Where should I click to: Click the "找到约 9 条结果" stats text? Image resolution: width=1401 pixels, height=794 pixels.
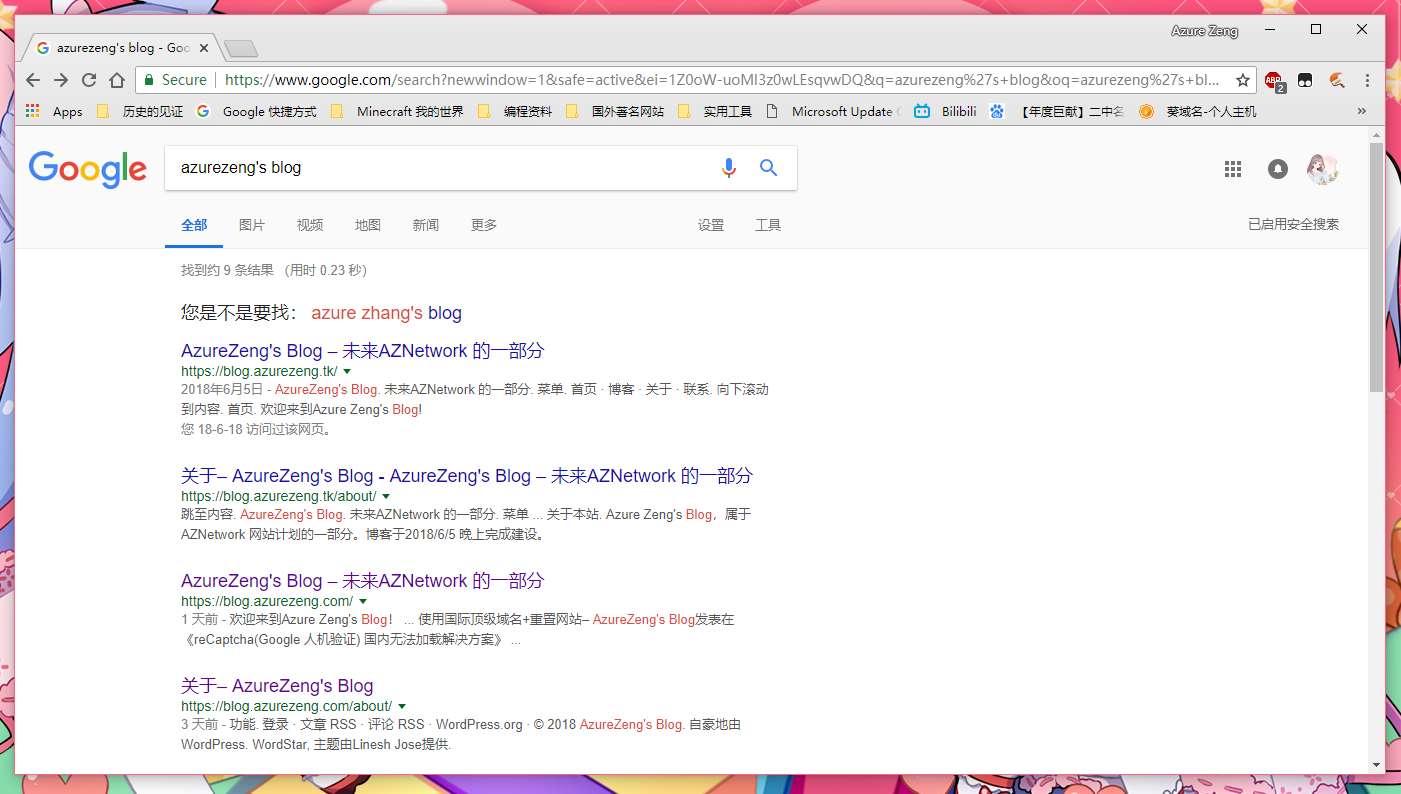click(x=227, y=270)
